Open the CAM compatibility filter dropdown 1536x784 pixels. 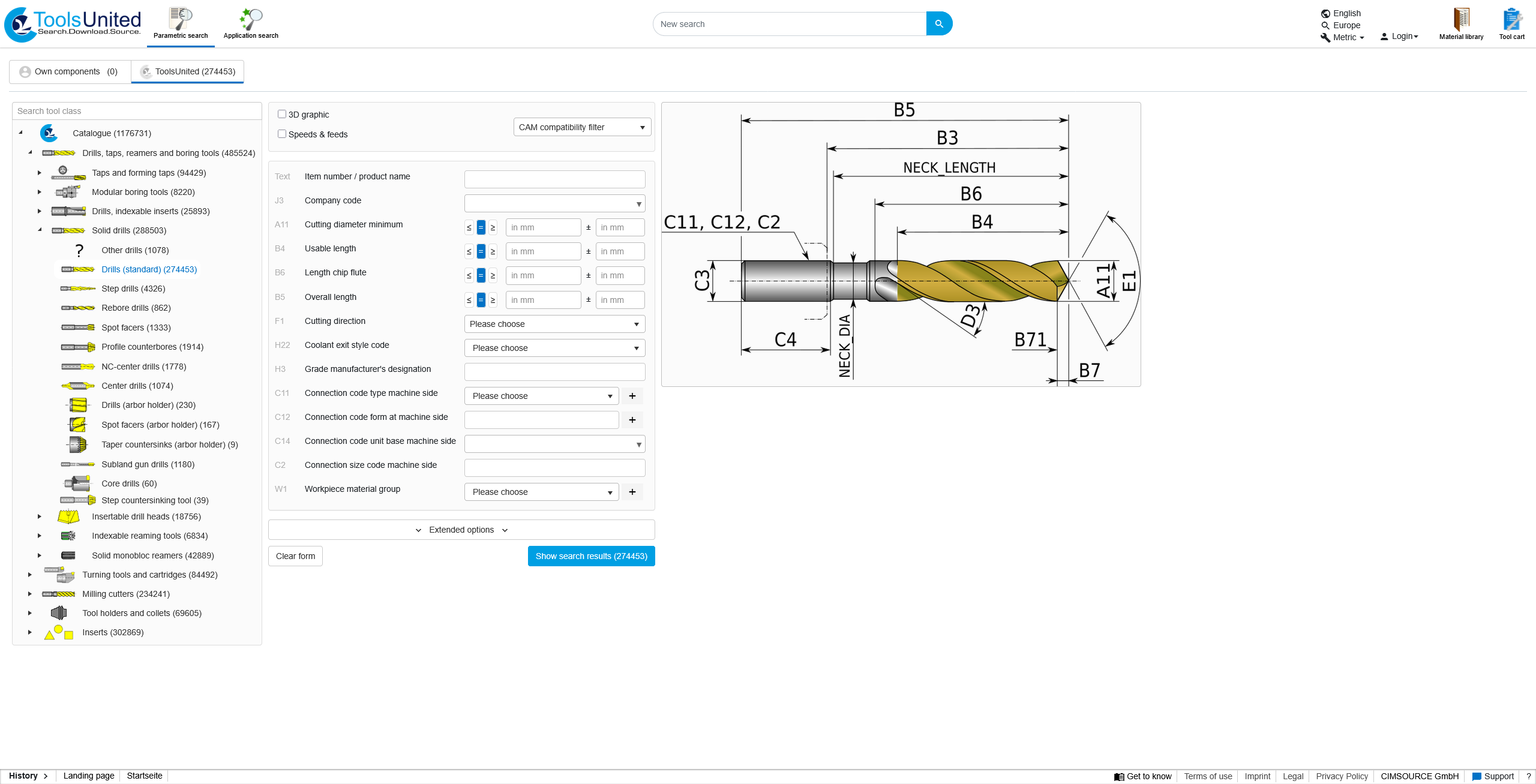(x=582, y=127)
